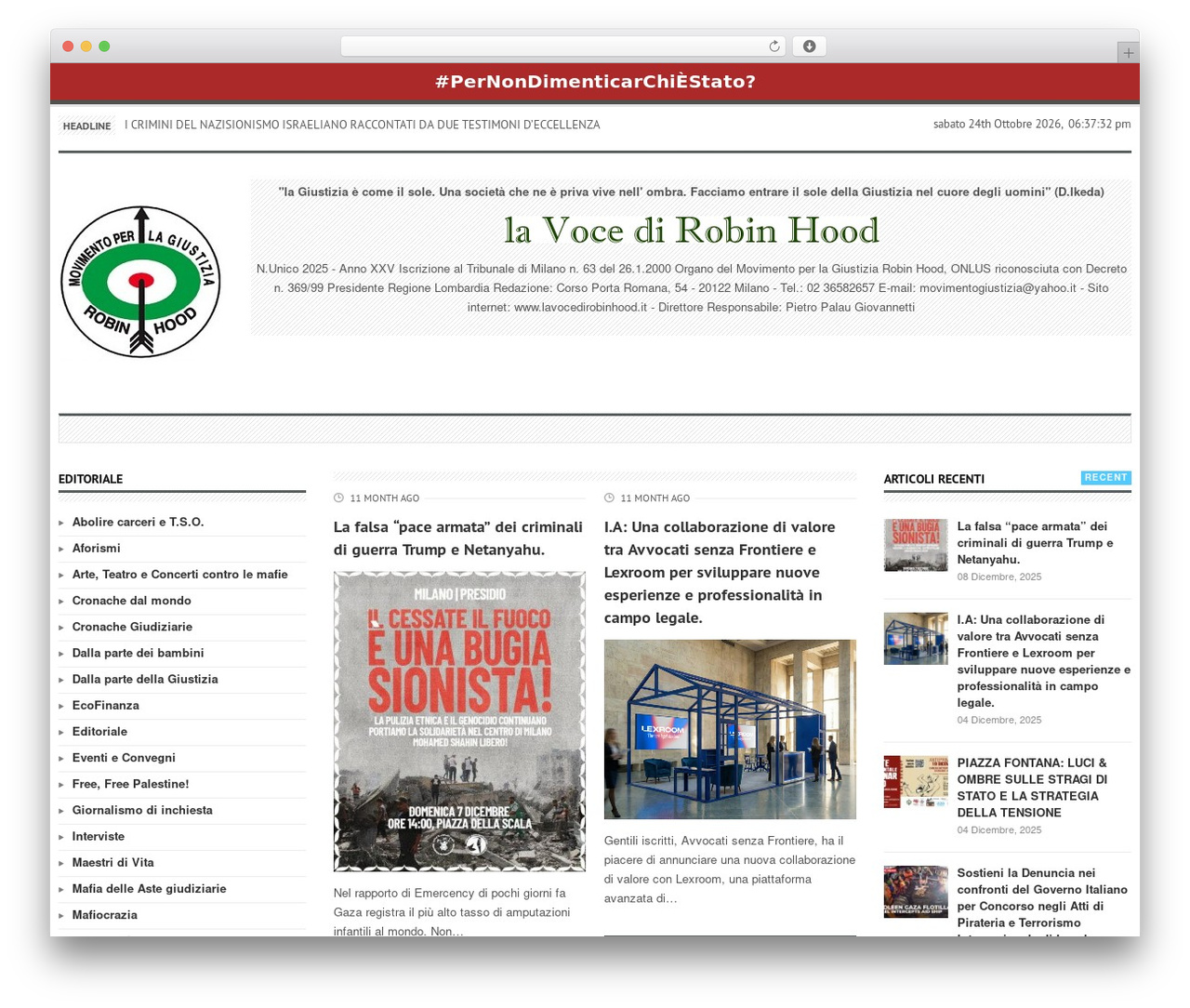Open recent article thumbnail for La falsa pace armata
This screenshot has width=1190, height=1008.
[916, 545]
